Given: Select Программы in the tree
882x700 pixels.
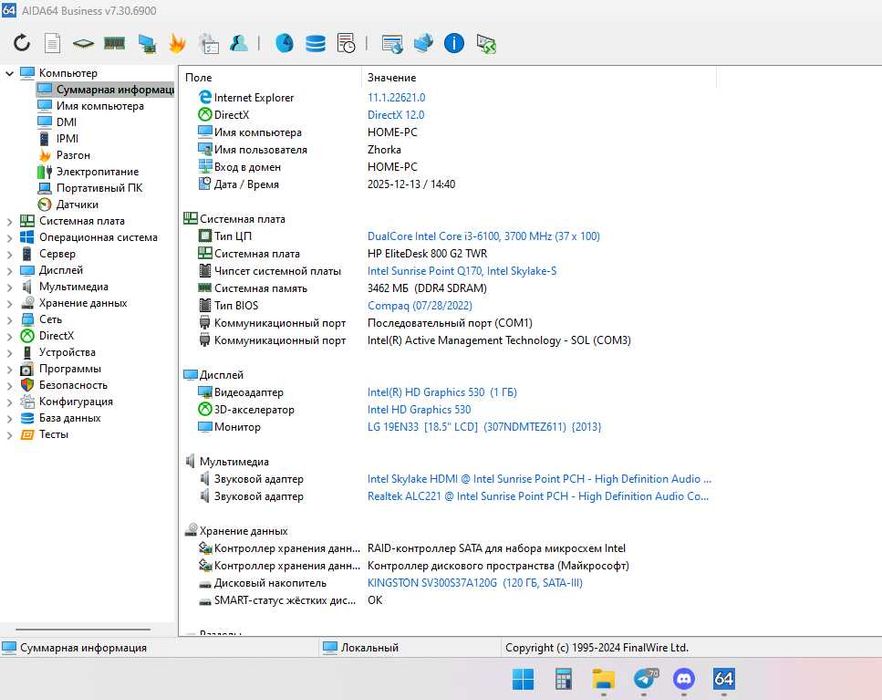Looking at the screenshot, I should pos(70,369).
